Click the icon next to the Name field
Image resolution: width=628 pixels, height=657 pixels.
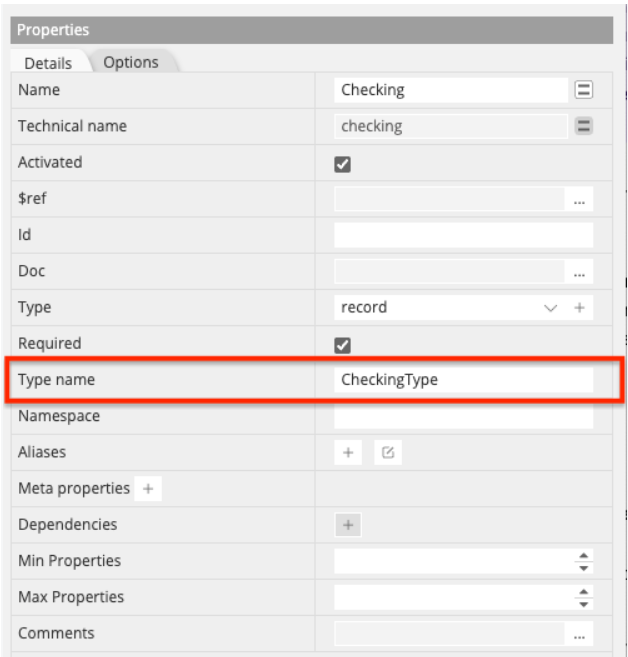pyautogui.click(x=584, y=90)
